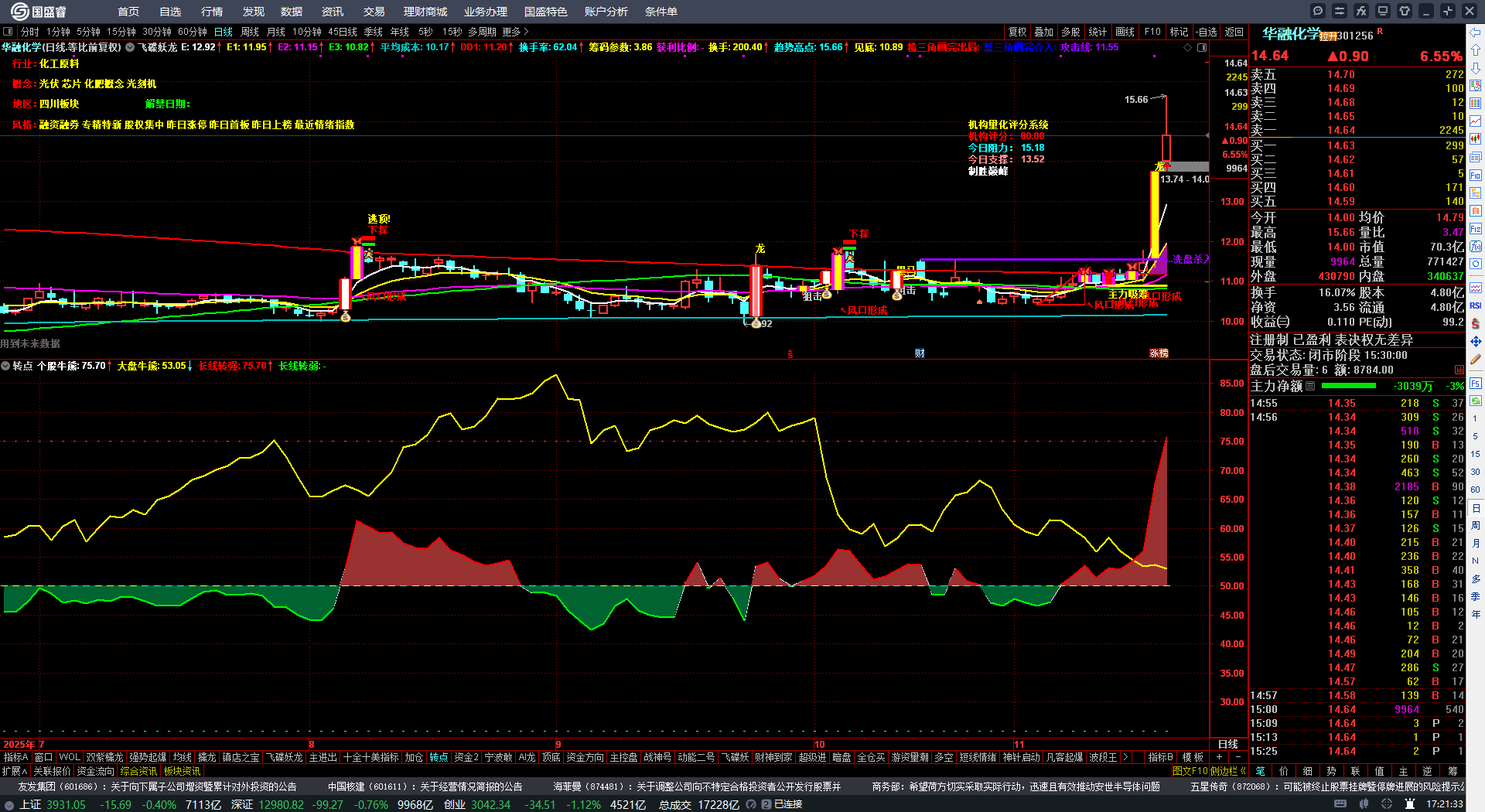Click the F10 company info sidebar icon
1485x812 pixels.
(1476, 176)
